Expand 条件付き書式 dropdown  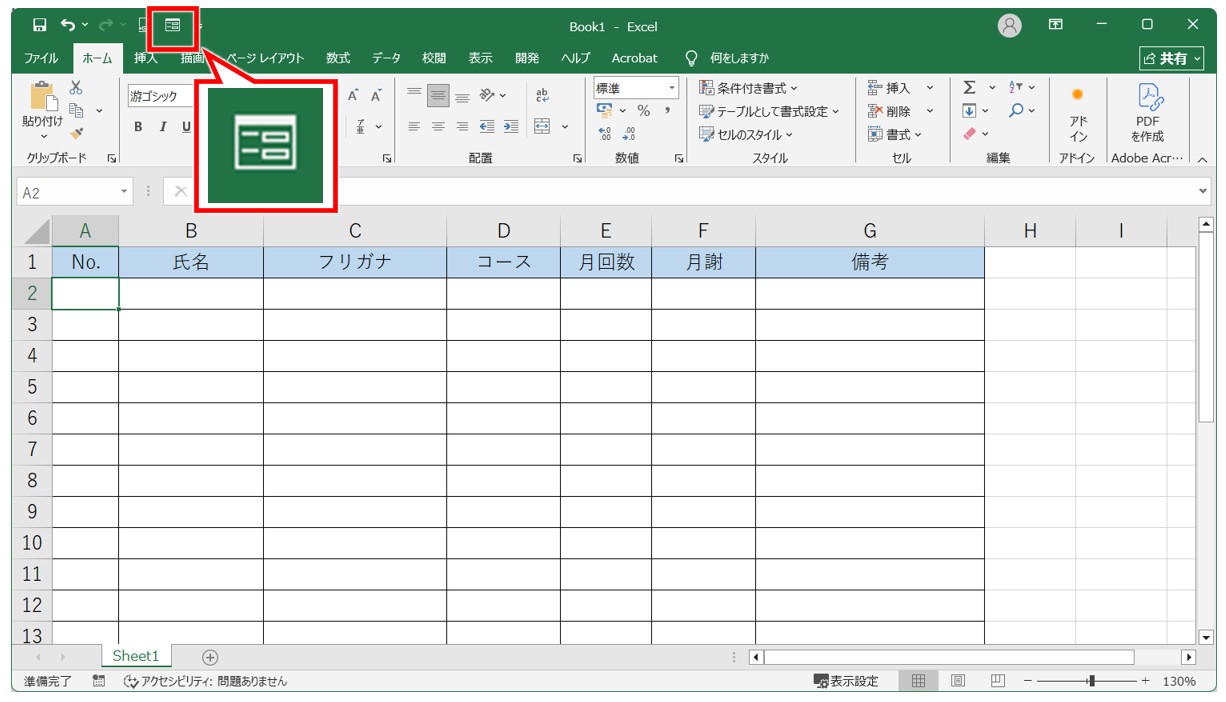coord(748,88)
